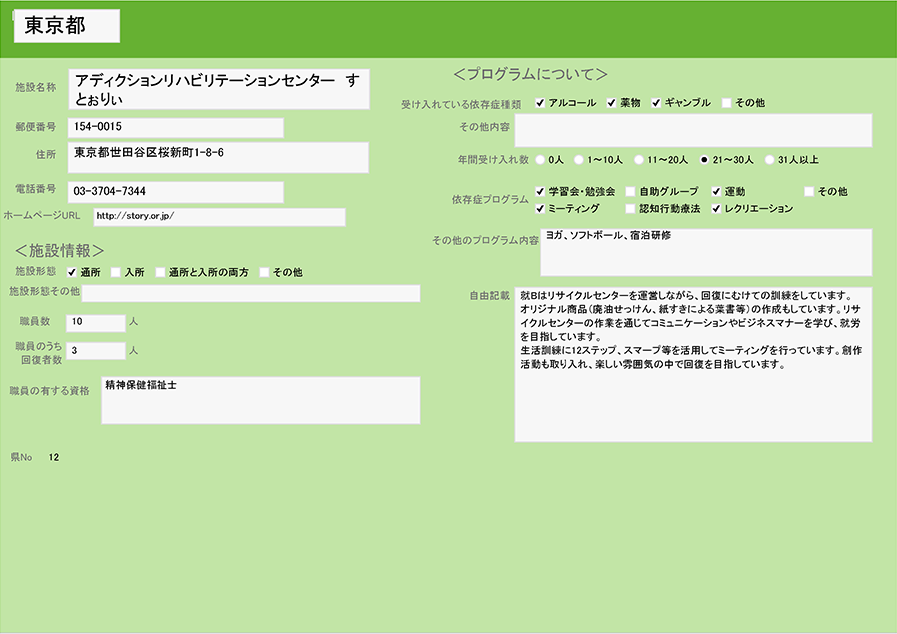Choose 11〜20人 annual intake
The width and height of the screenshot is (897, 634).
point(639,159)
